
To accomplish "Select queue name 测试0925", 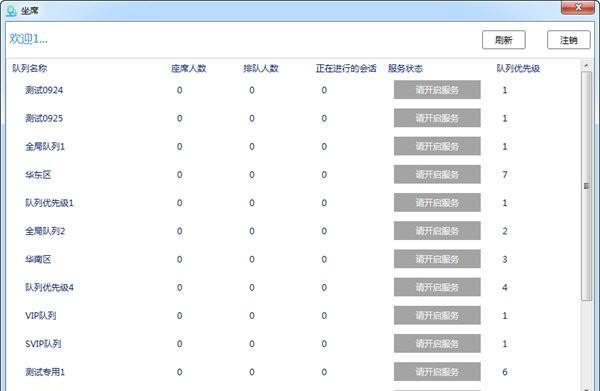I will tap(44, 118).
